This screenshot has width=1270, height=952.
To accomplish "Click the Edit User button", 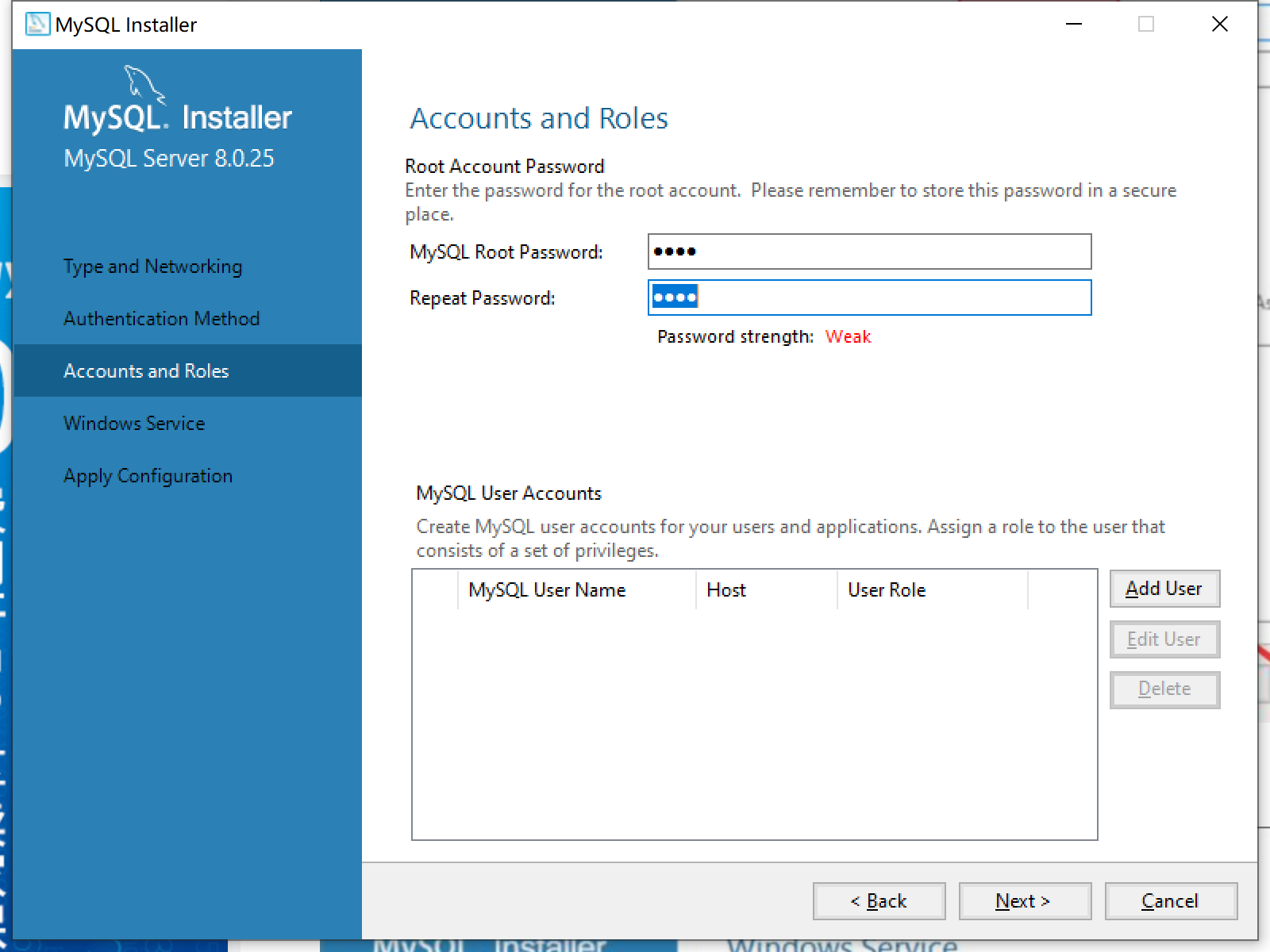I will coord(1164,639).
